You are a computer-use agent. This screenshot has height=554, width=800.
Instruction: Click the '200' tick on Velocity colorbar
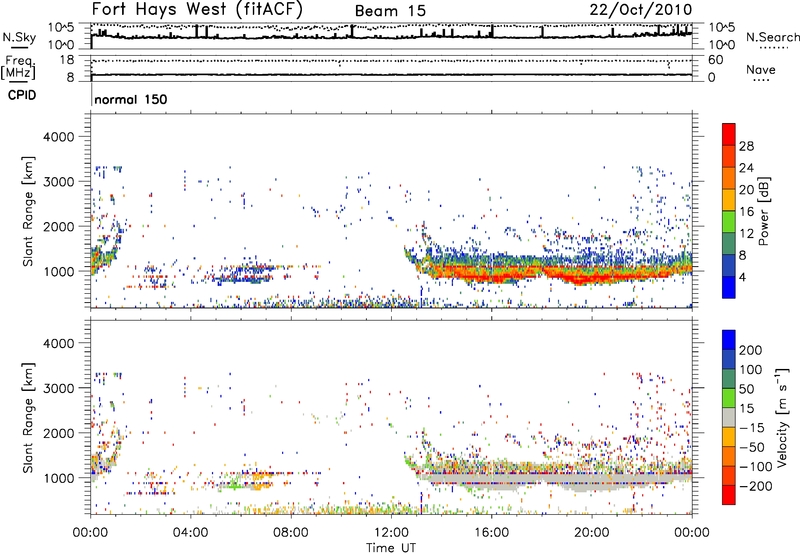click(751, 350)
